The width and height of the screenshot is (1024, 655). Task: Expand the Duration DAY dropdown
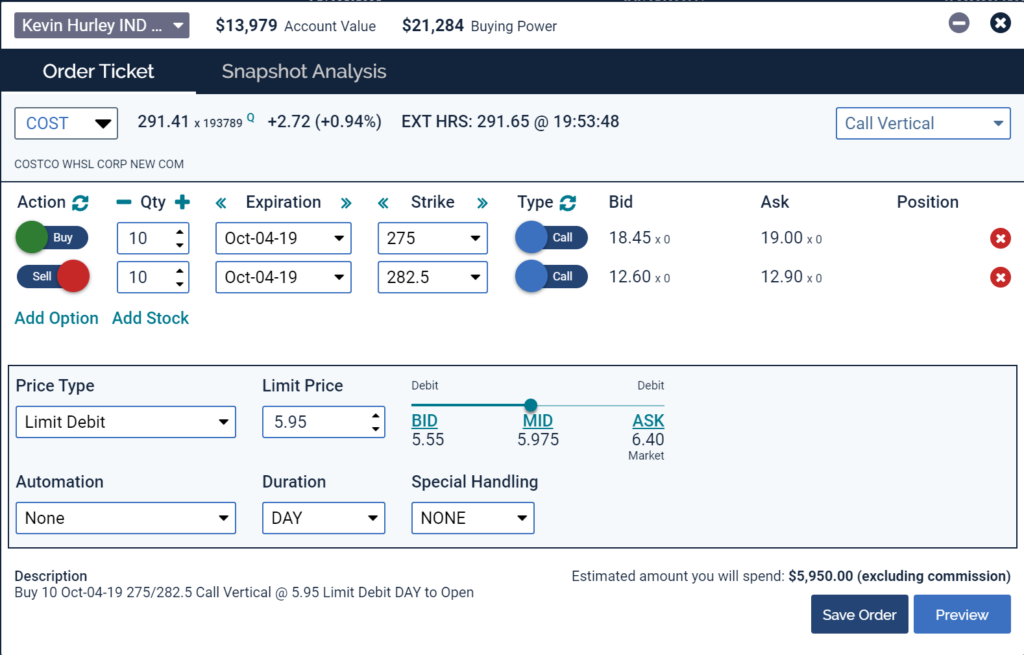[323, 518]
